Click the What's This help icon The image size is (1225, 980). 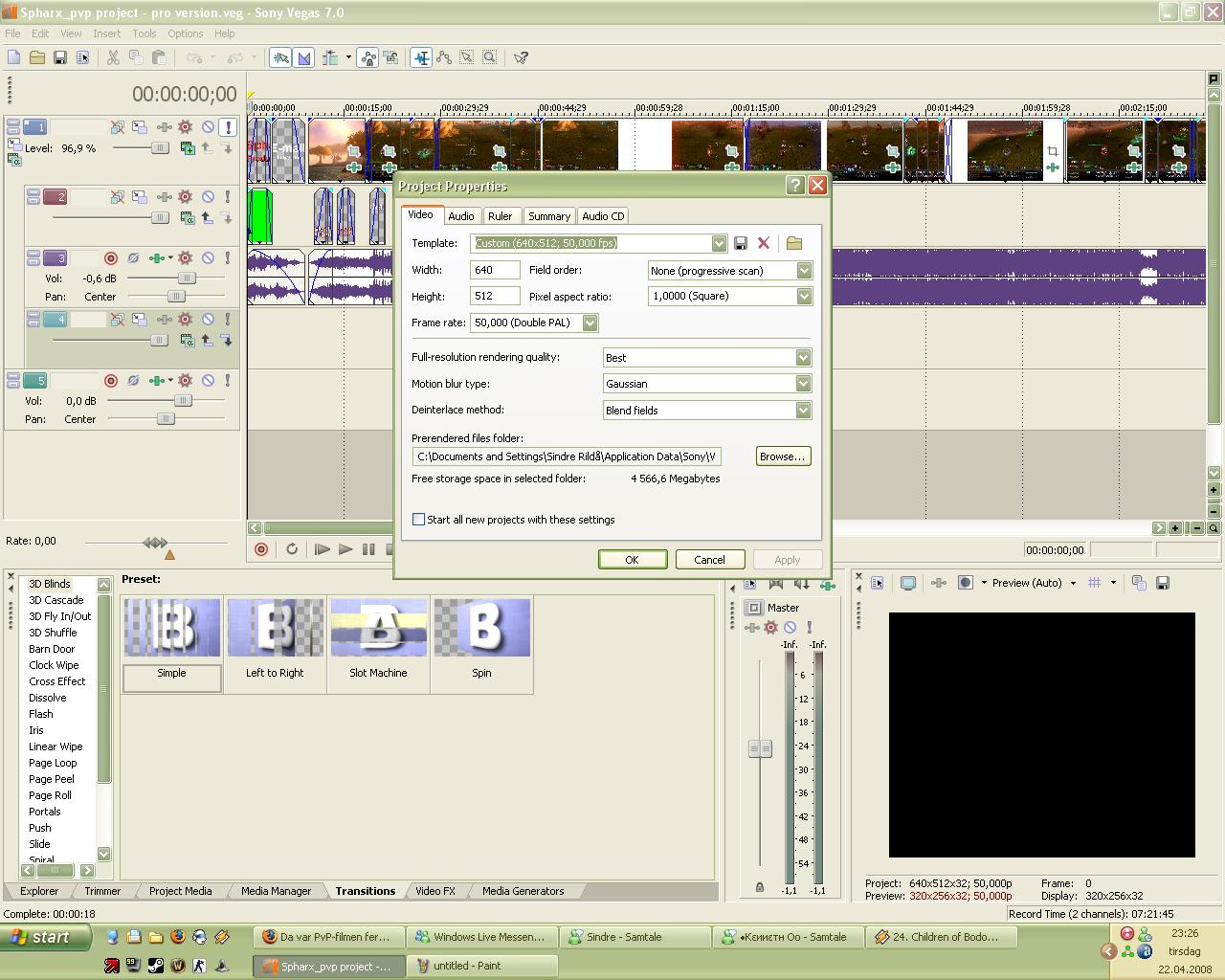(521, 57)
